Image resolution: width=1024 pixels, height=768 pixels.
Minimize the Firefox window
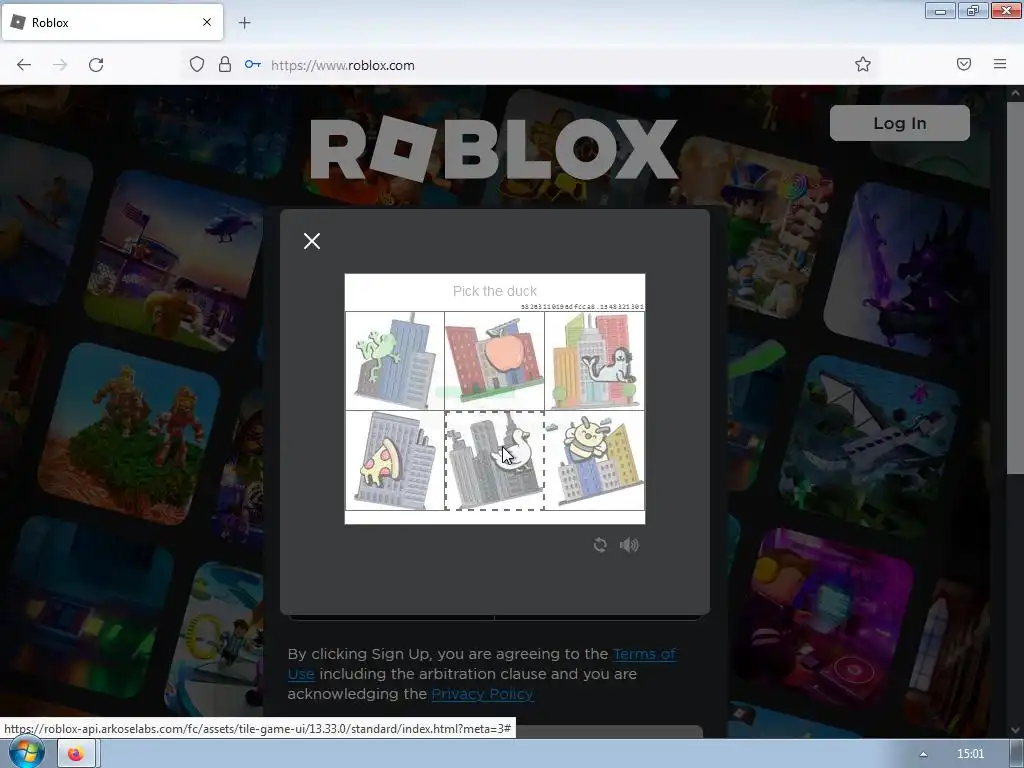[x=940, y=11]
